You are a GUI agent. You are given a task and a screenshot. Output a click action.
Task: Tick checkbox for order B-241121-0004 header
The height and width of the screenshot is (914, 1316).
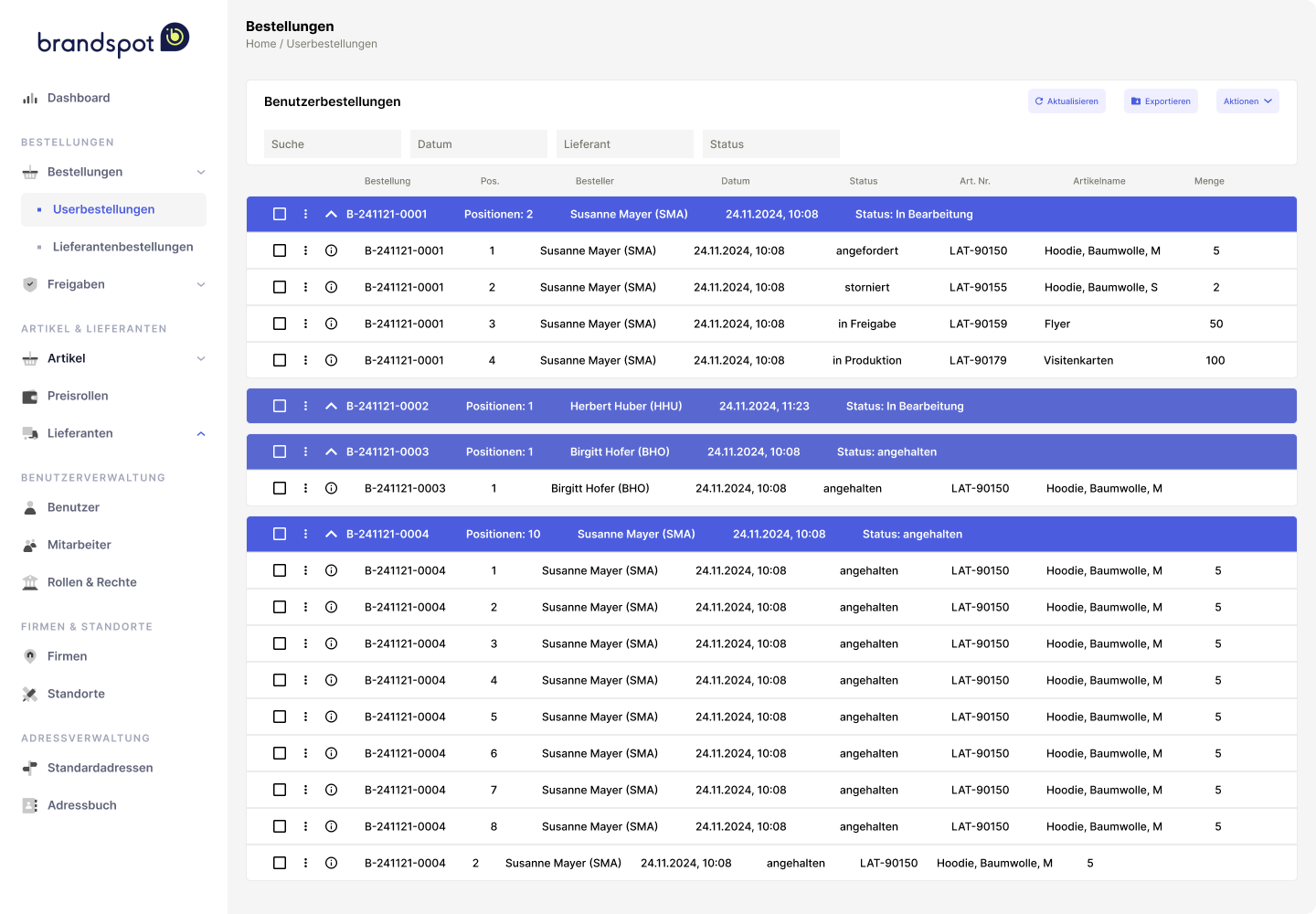(x=280, y=534)
